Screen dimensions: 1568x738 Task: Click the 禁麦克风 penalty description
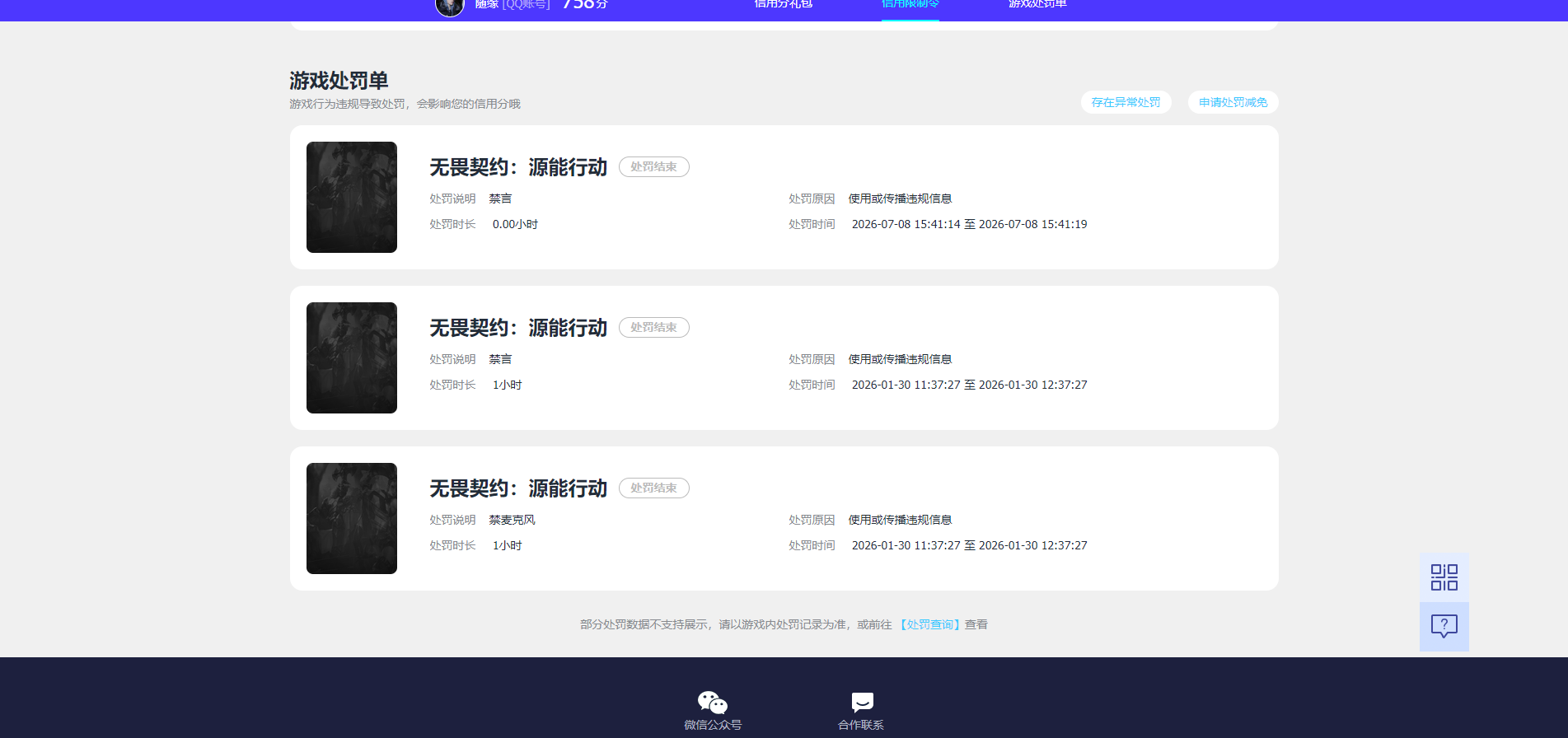pos(512,520)
